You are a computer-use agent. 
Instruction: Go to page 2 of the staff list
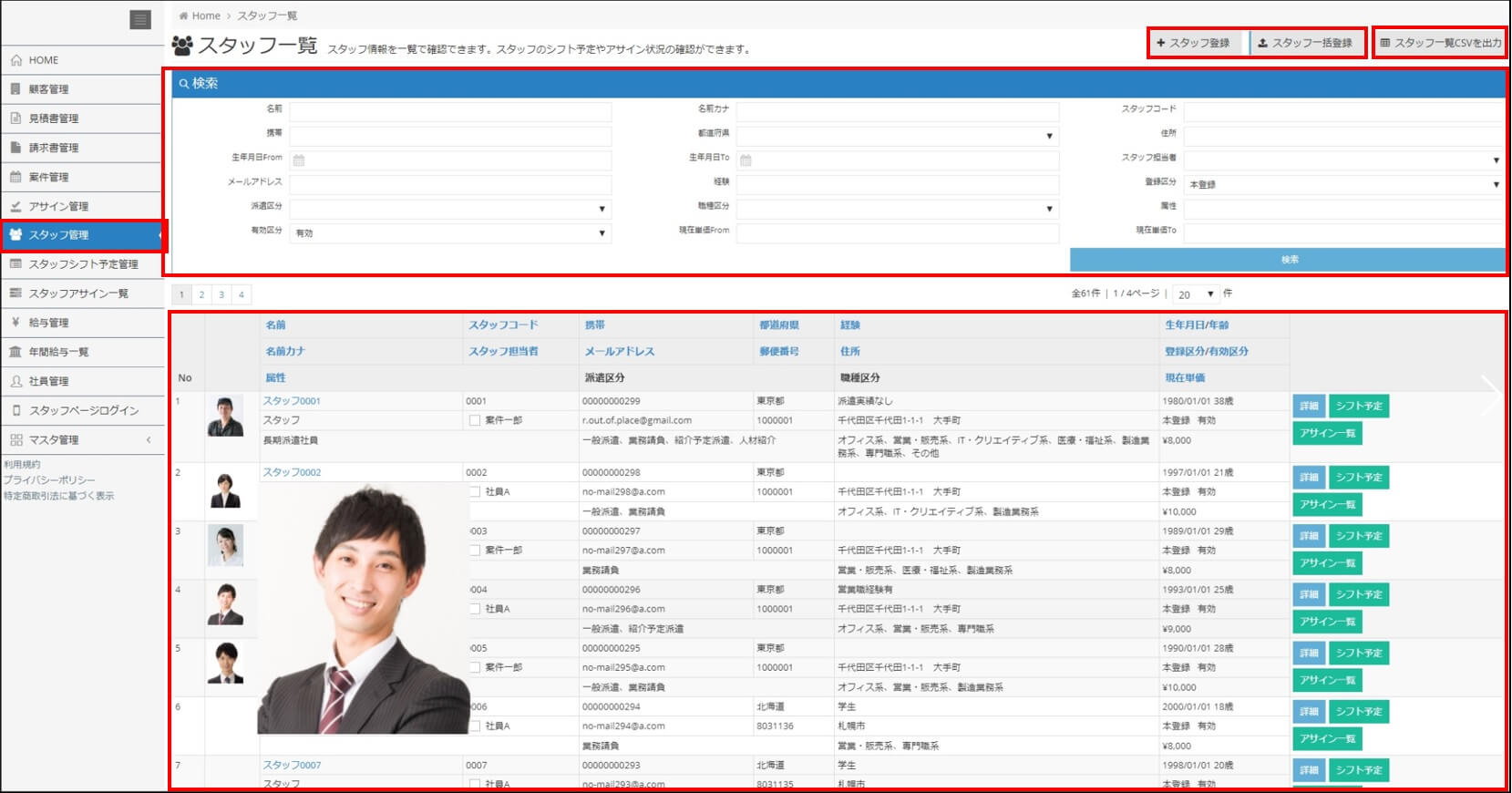coord(201,294)
